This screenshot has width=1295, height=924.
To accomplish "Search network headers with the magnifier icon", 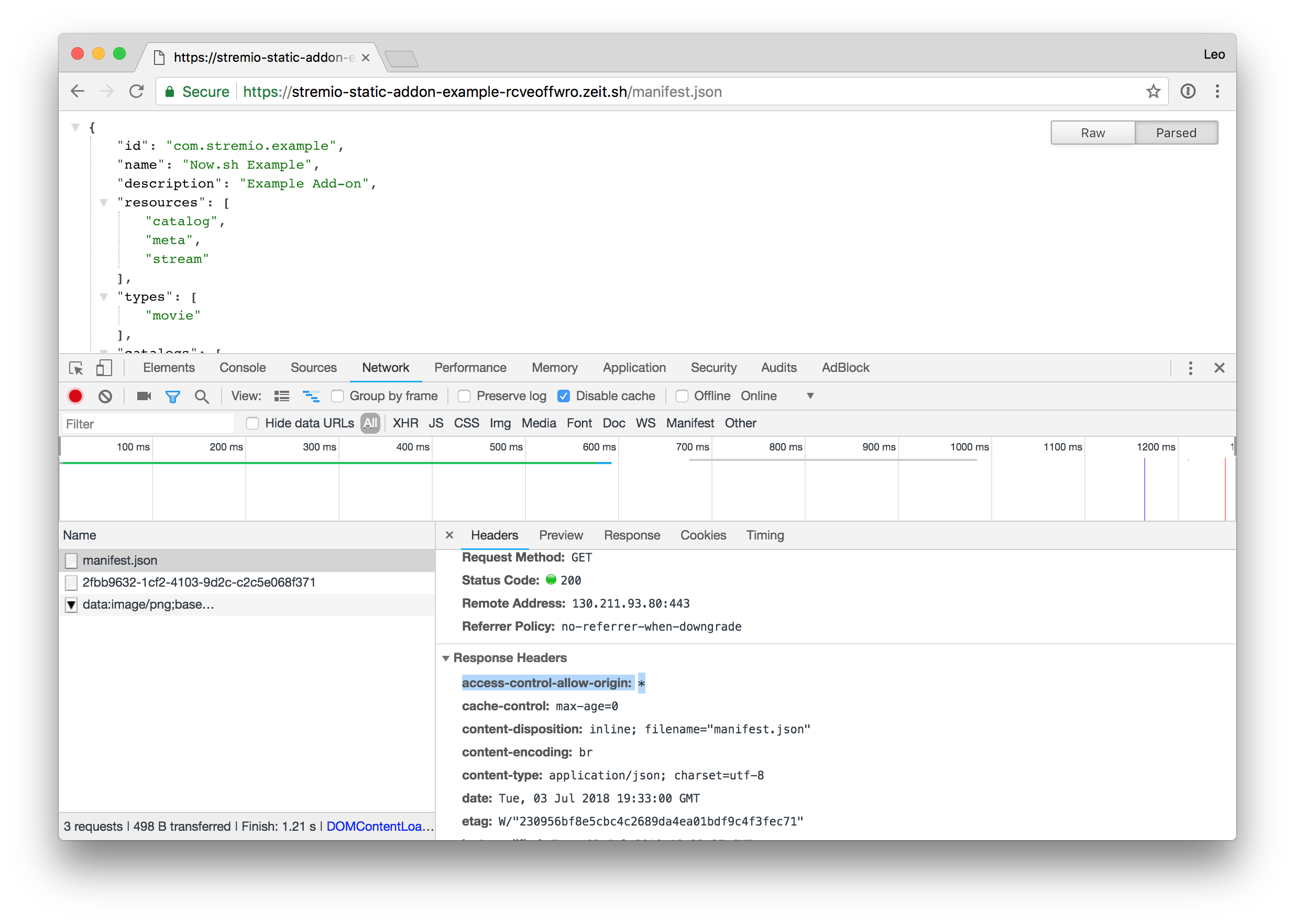I will (x=202, y=396).
